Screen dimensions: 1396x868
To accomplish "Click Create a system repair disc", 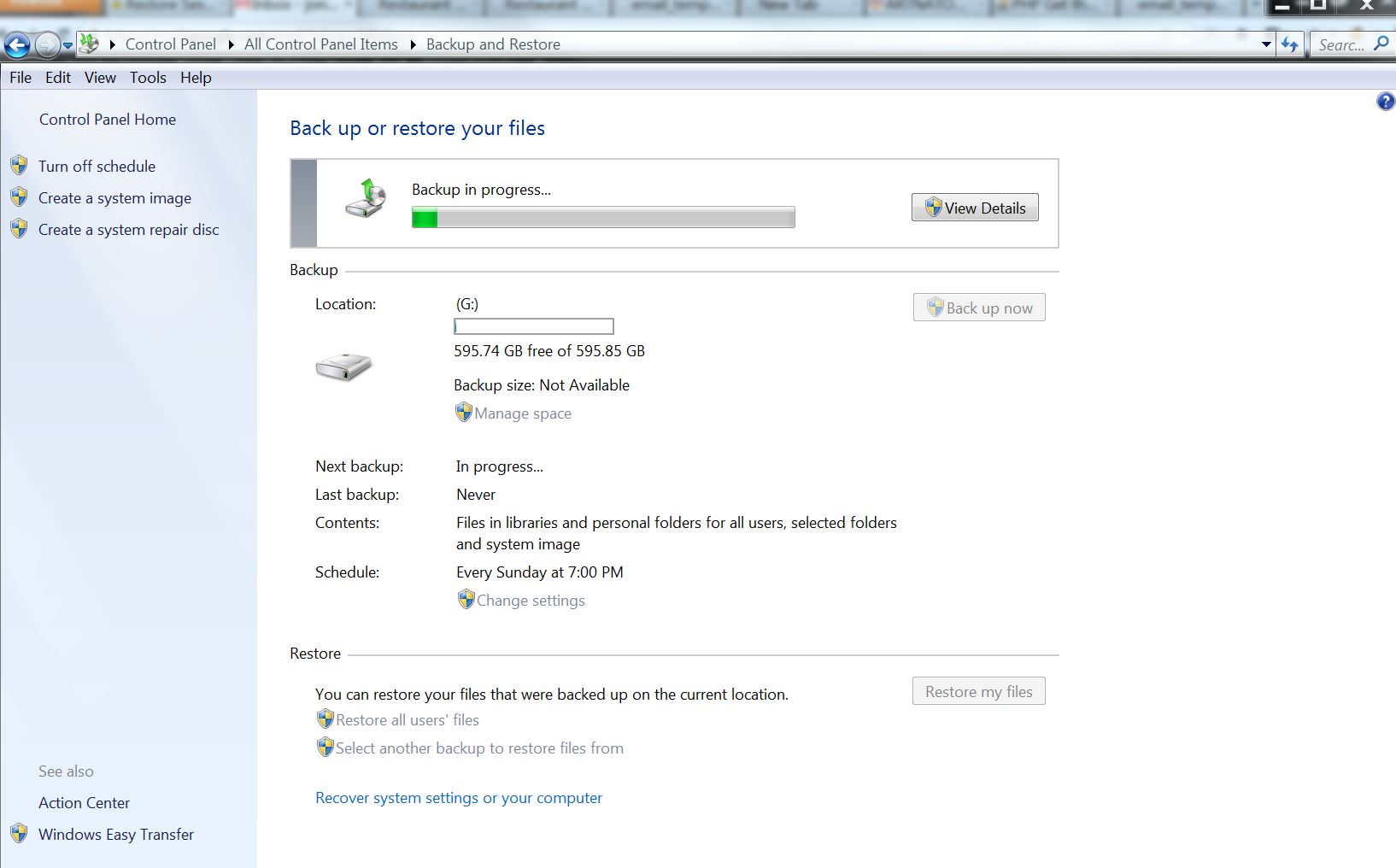I will click(128, 230).
